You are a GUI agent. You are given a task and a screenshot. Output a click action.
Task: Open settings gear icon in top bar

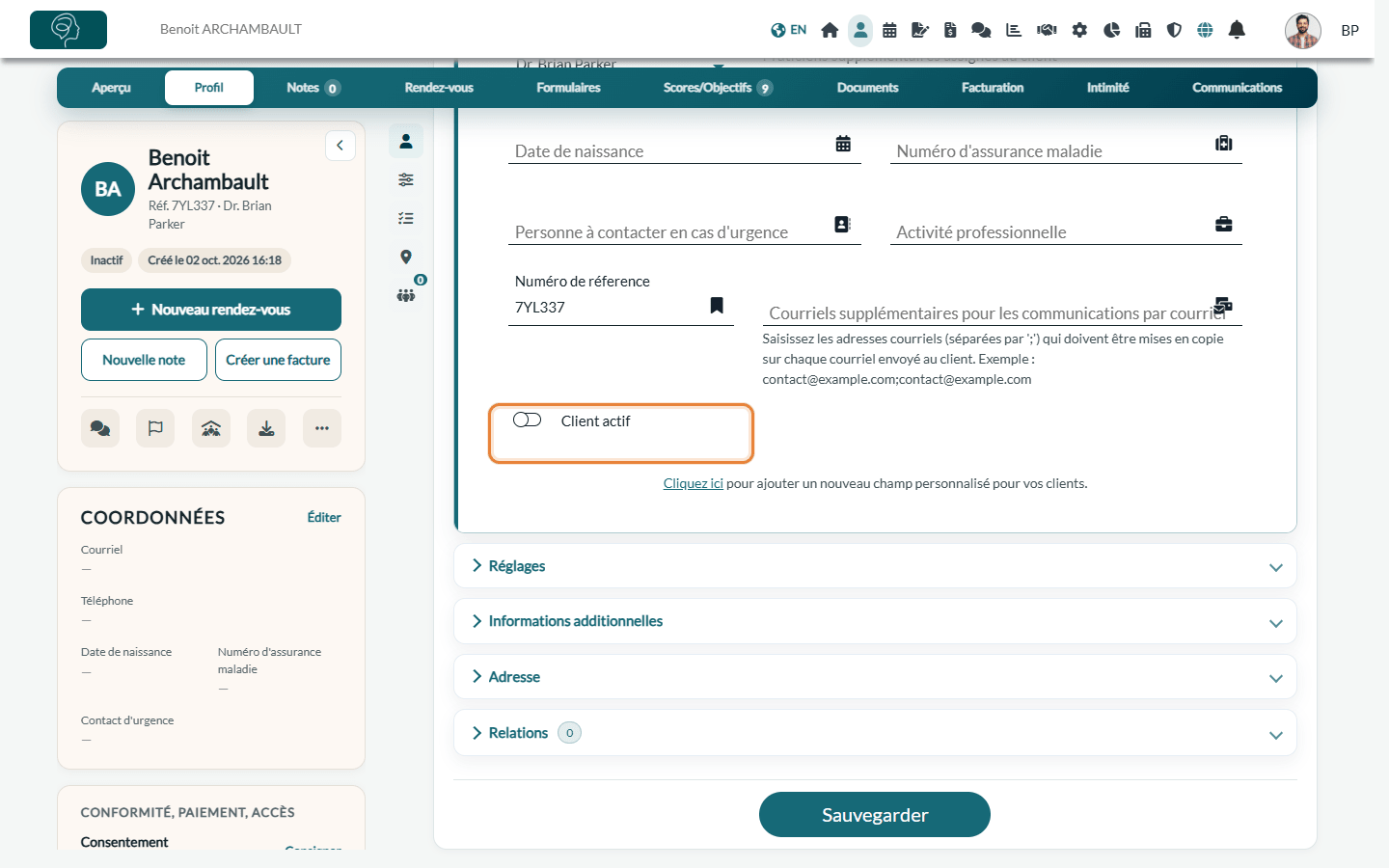[1079, 30]
